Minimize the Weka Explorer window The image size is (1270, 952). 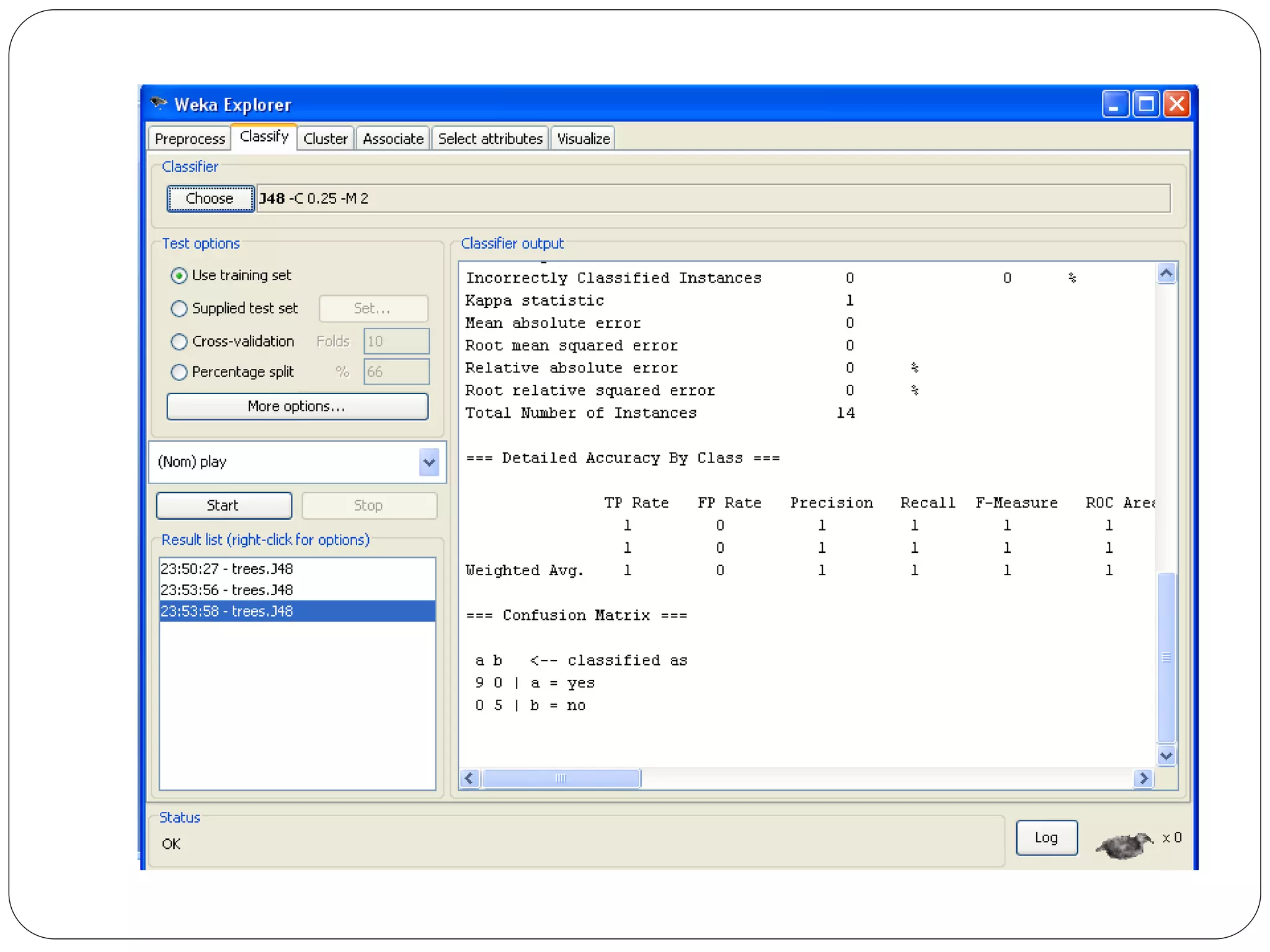click(x=1114, y=104)
